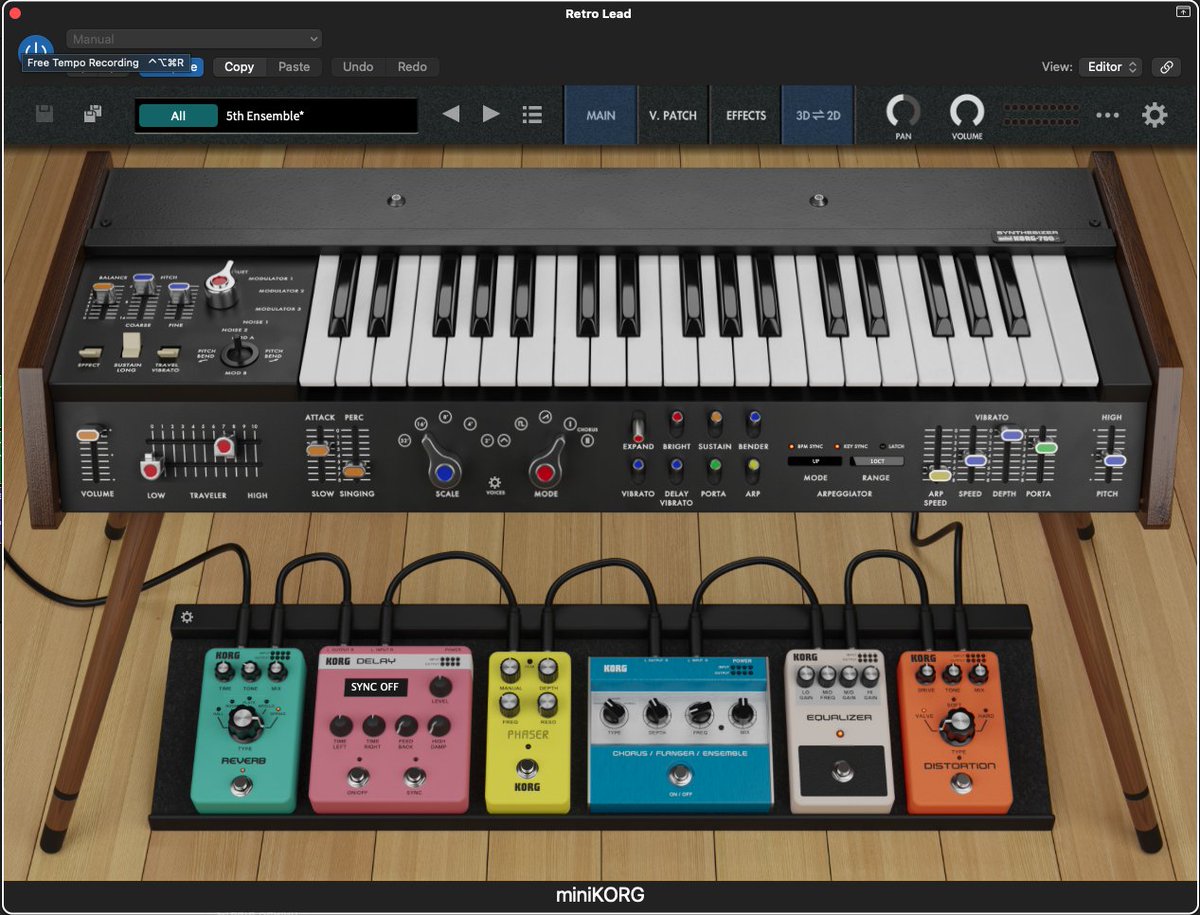Click the Reverb MIX knob

(276, 670)
